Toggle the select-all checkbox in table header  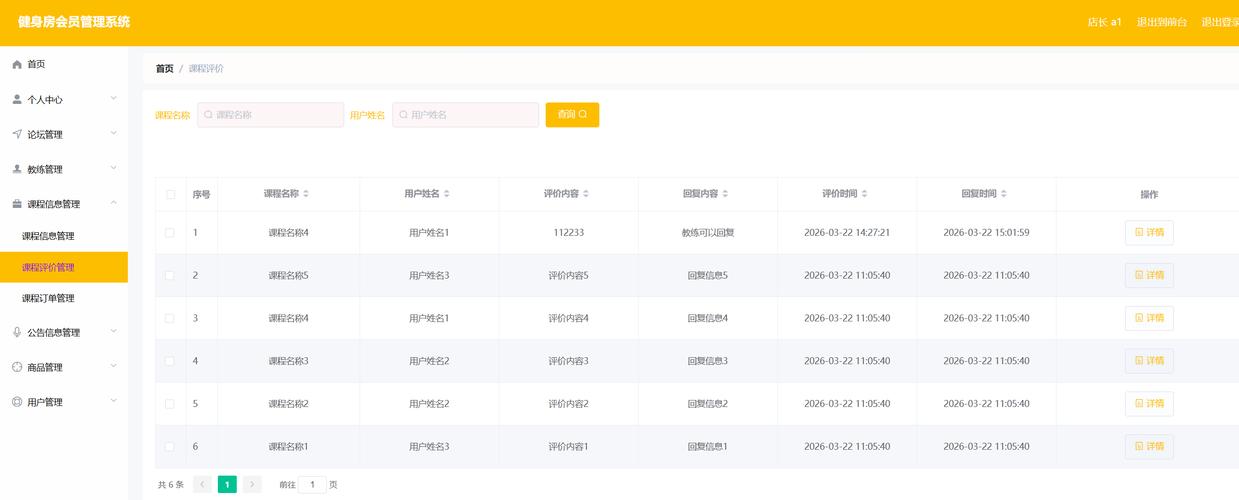point(170,194)
